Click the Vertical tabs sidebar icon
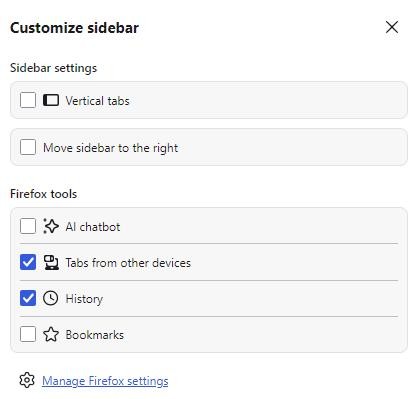The width and height of the screenshot is (414, 399). (x=51, y=100)
